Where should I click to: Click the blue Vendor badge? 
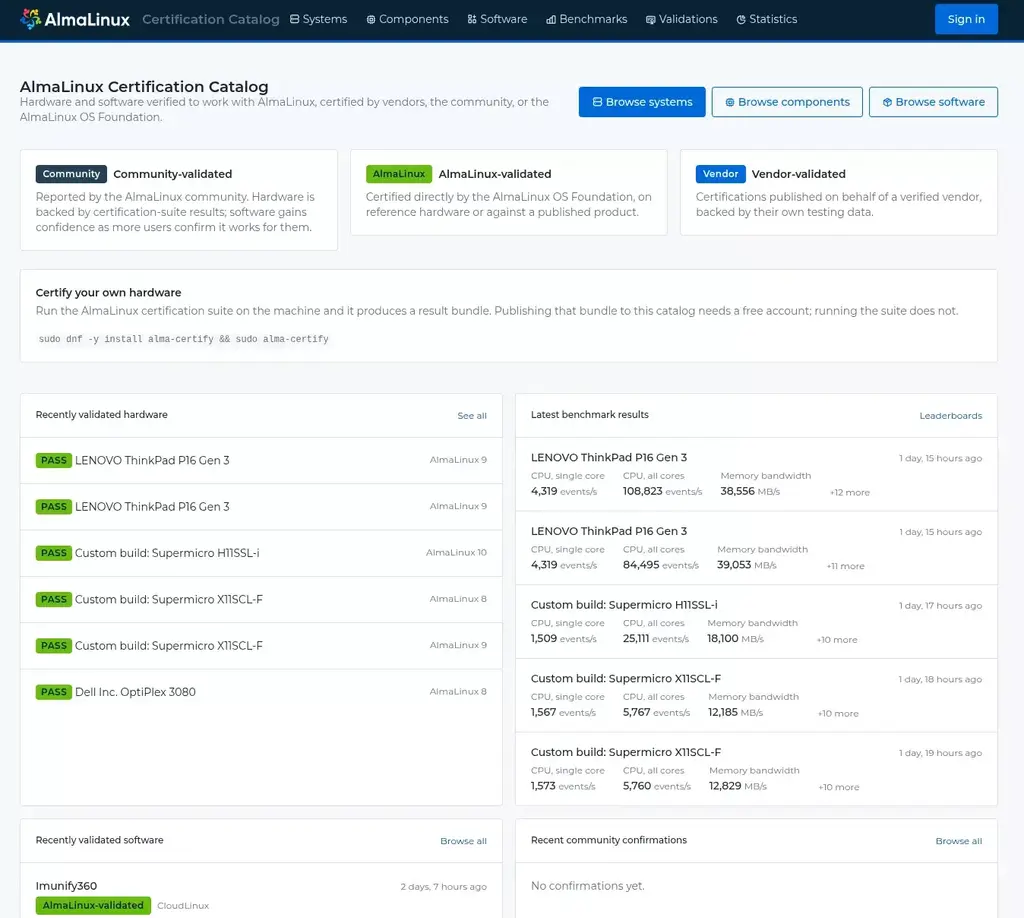pyautogui.click(x=720, y=174)
